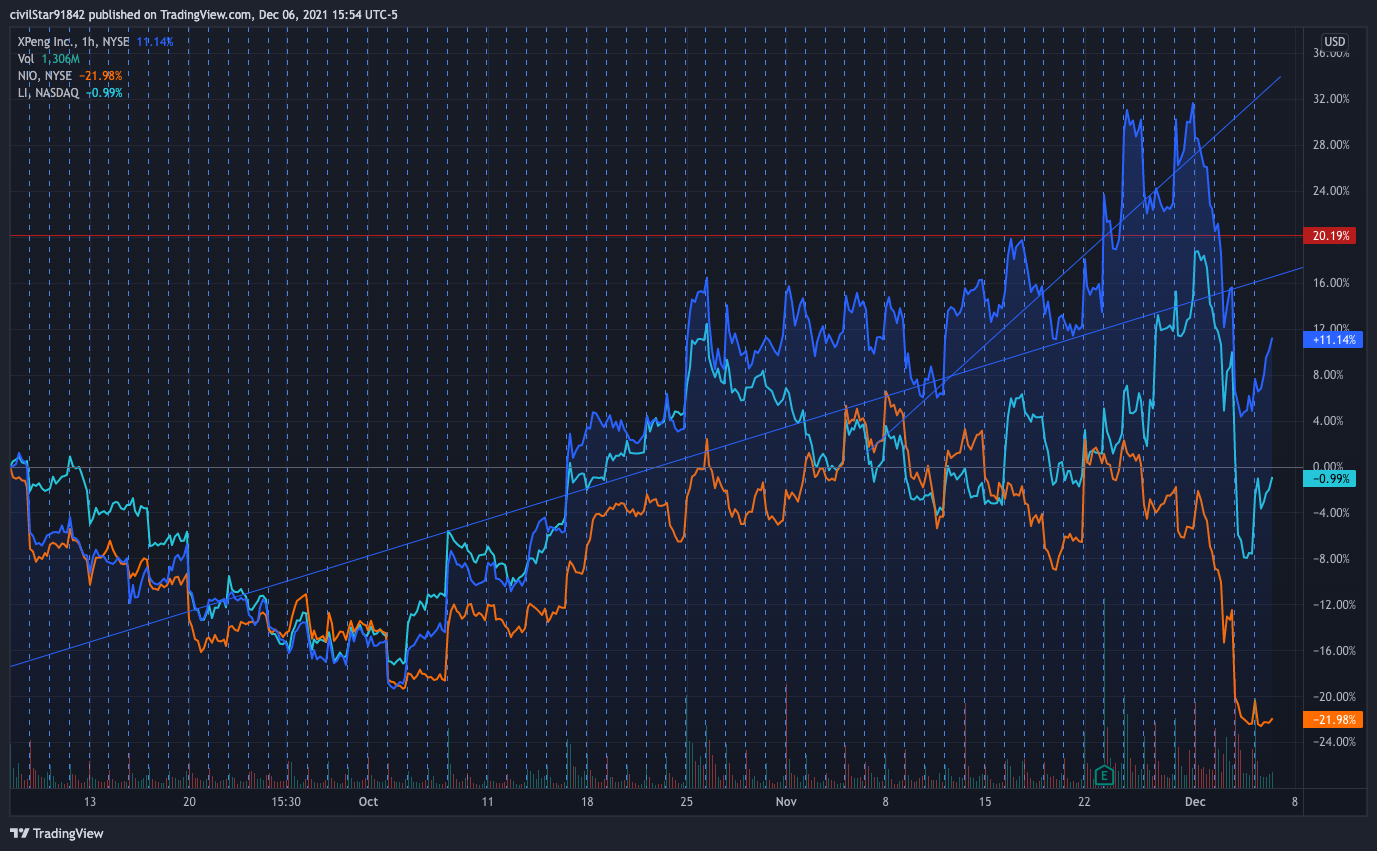
Task: Click the 22 date label on time axis
Action: [1084, 802]
